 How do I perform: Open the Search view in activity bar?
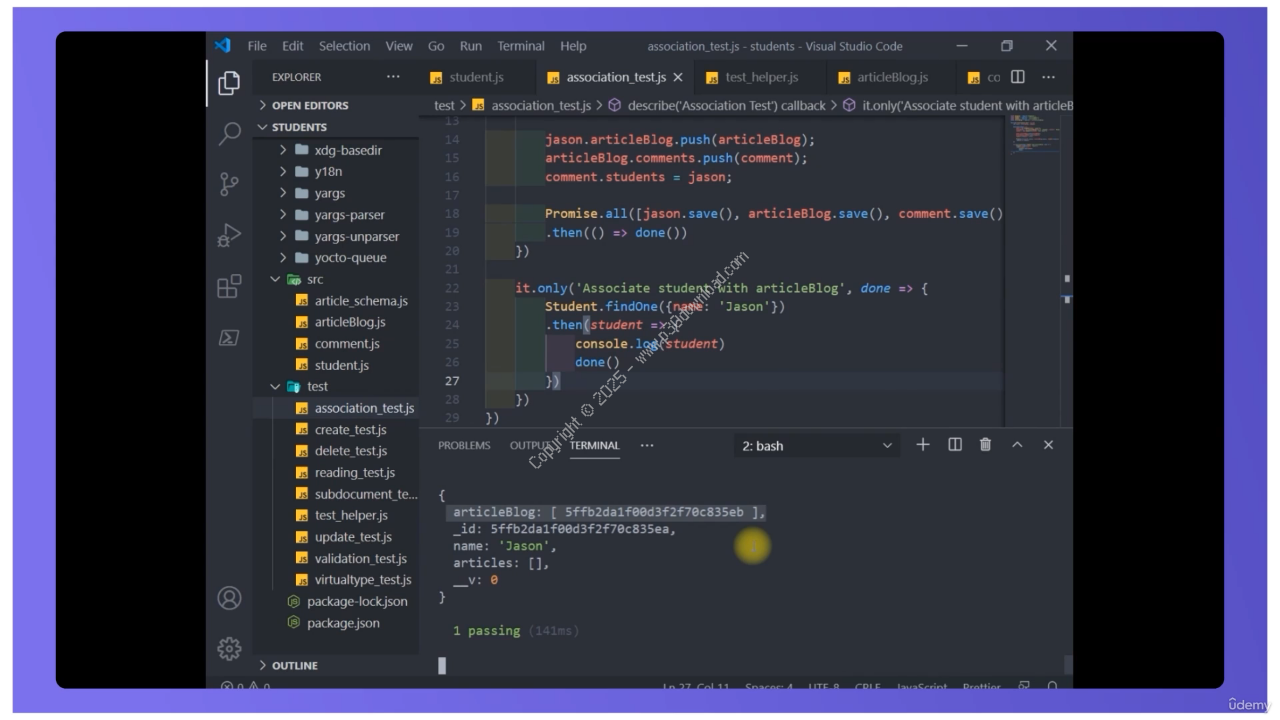[230, 133]
